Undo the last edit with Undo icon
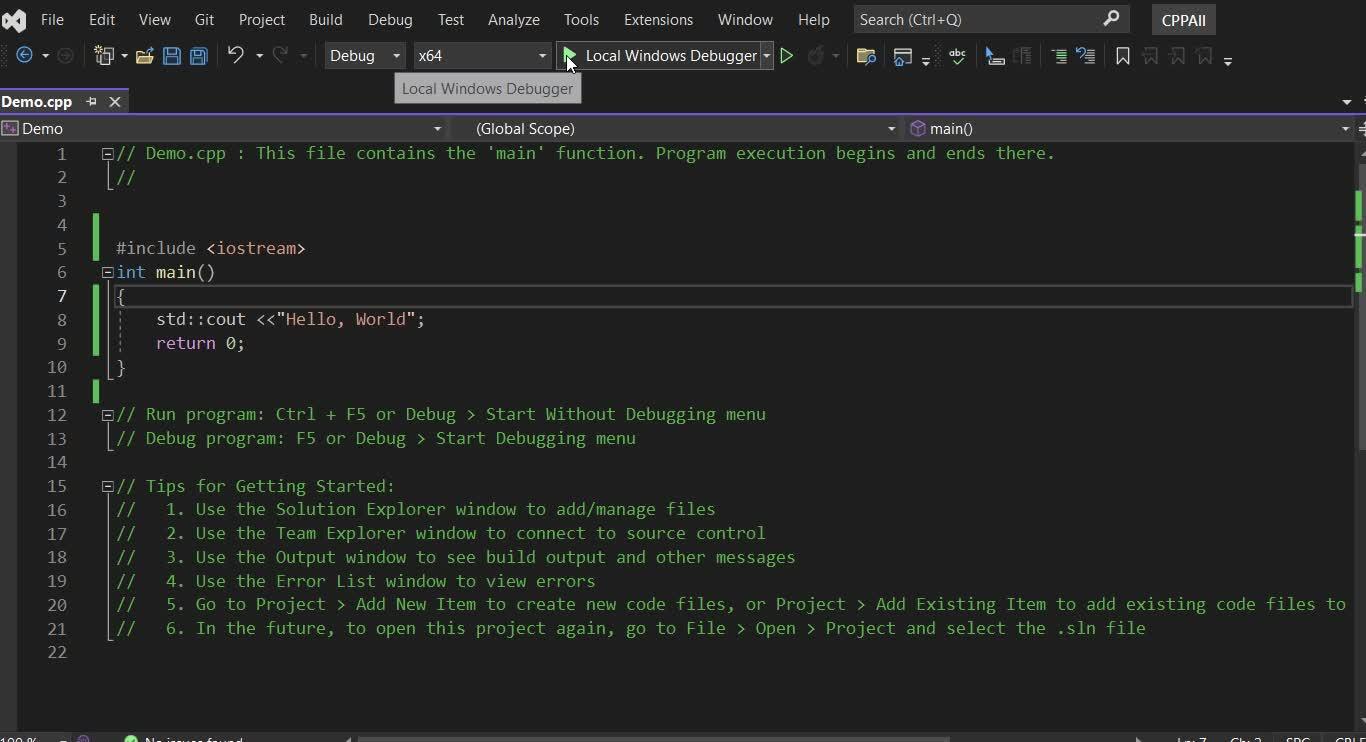The width and height of the screenshot is (1366, 742). tap(236, 55)
